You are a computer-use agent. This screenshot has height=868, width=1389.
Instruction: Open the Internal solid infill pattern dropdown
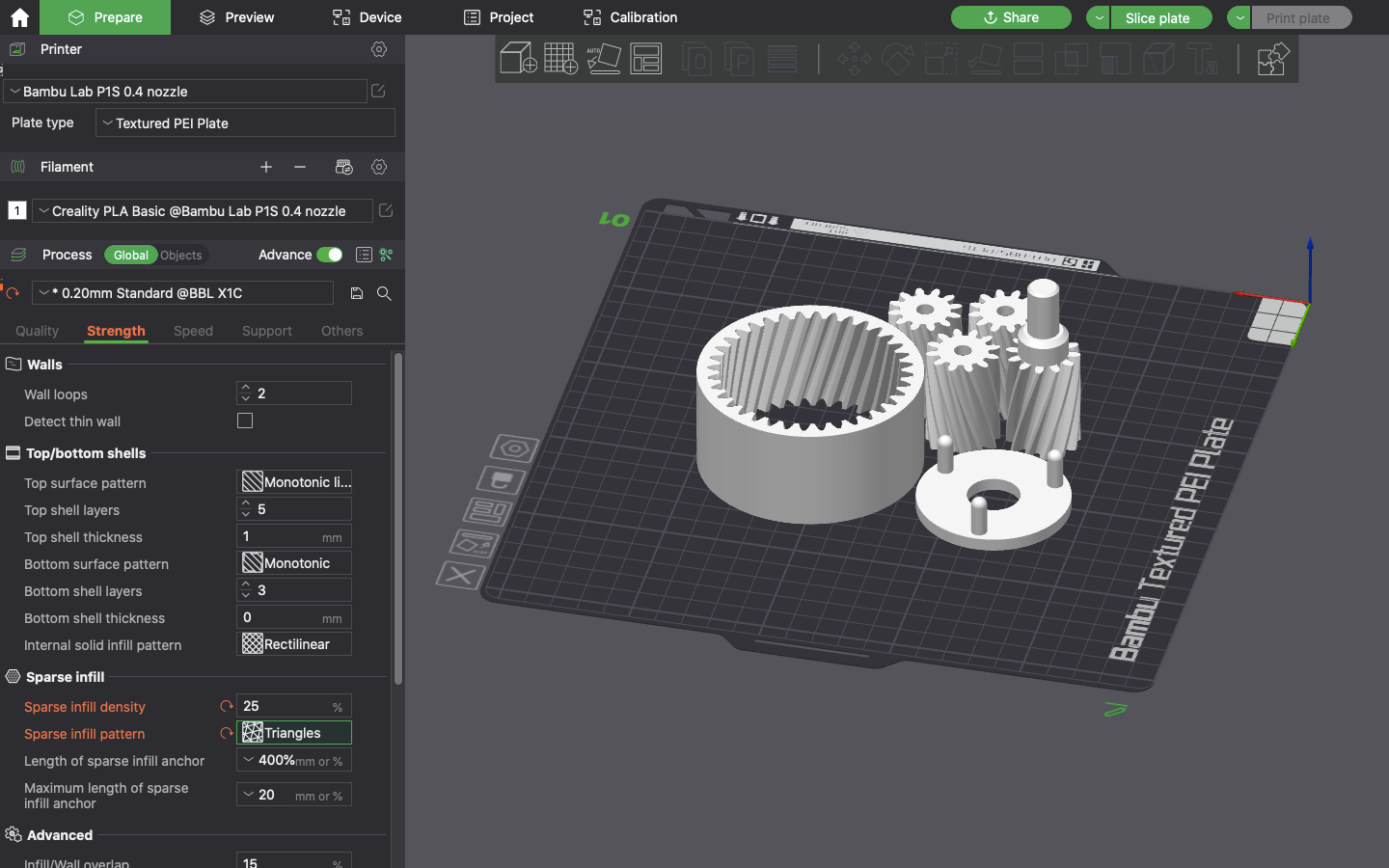coord(294,644)
